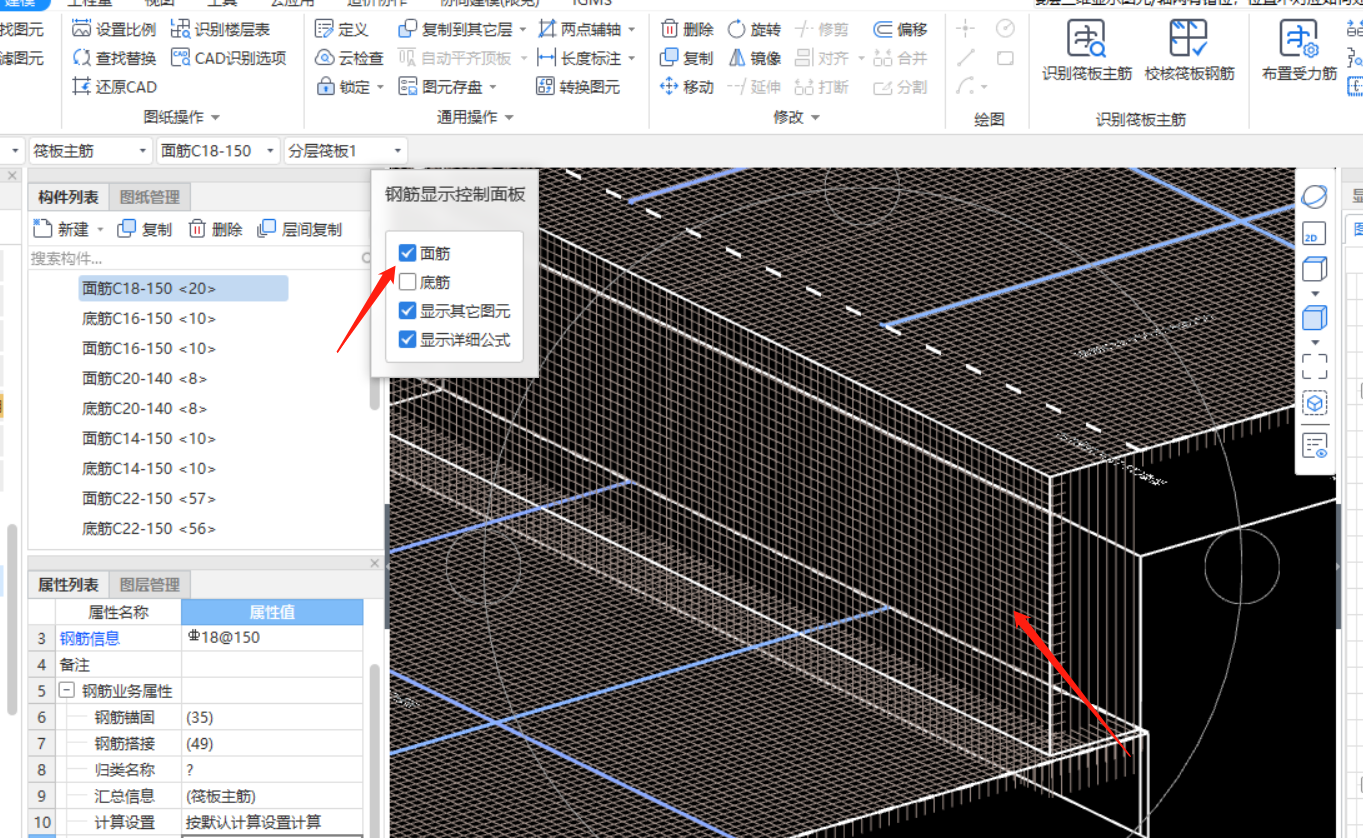Switch to the 图层管理 tab
This screenshot has height=838, width=1363.
(x=149, y=585)
